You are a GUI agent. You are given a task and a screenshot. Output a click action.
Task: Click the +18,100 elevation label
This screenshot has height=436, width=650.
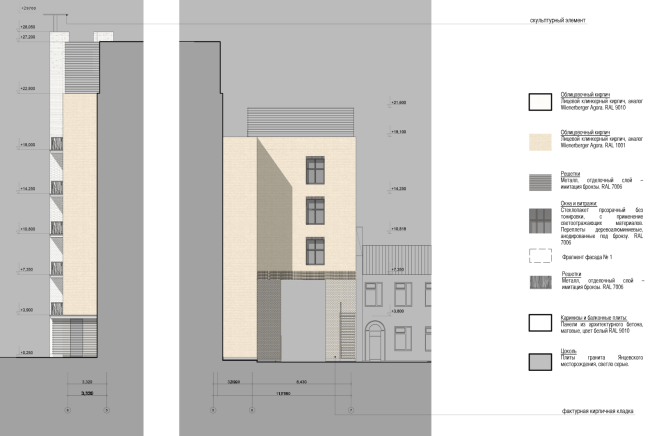[398, 132]
